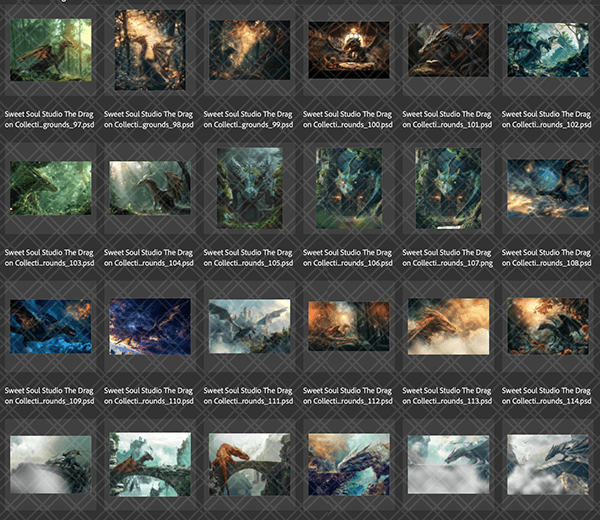Pick the thumbnail image above rounds_103.psd
This screenshot has height=520, width=600.
pyautogui.click(x=51, y=188)
